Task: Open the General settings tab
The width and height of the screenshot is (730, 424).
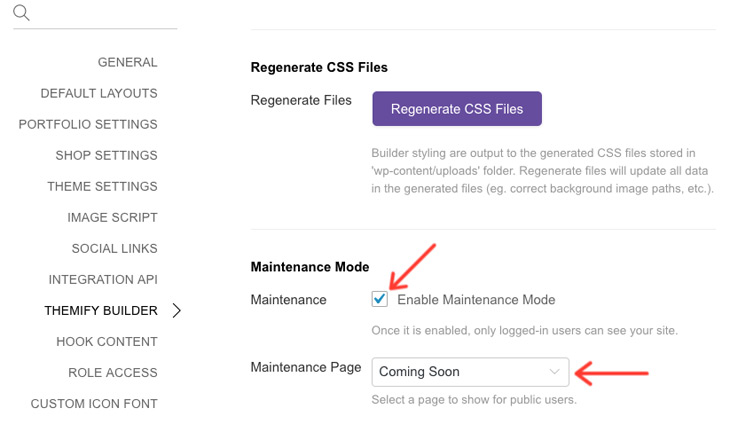Action: coord(128,62)
